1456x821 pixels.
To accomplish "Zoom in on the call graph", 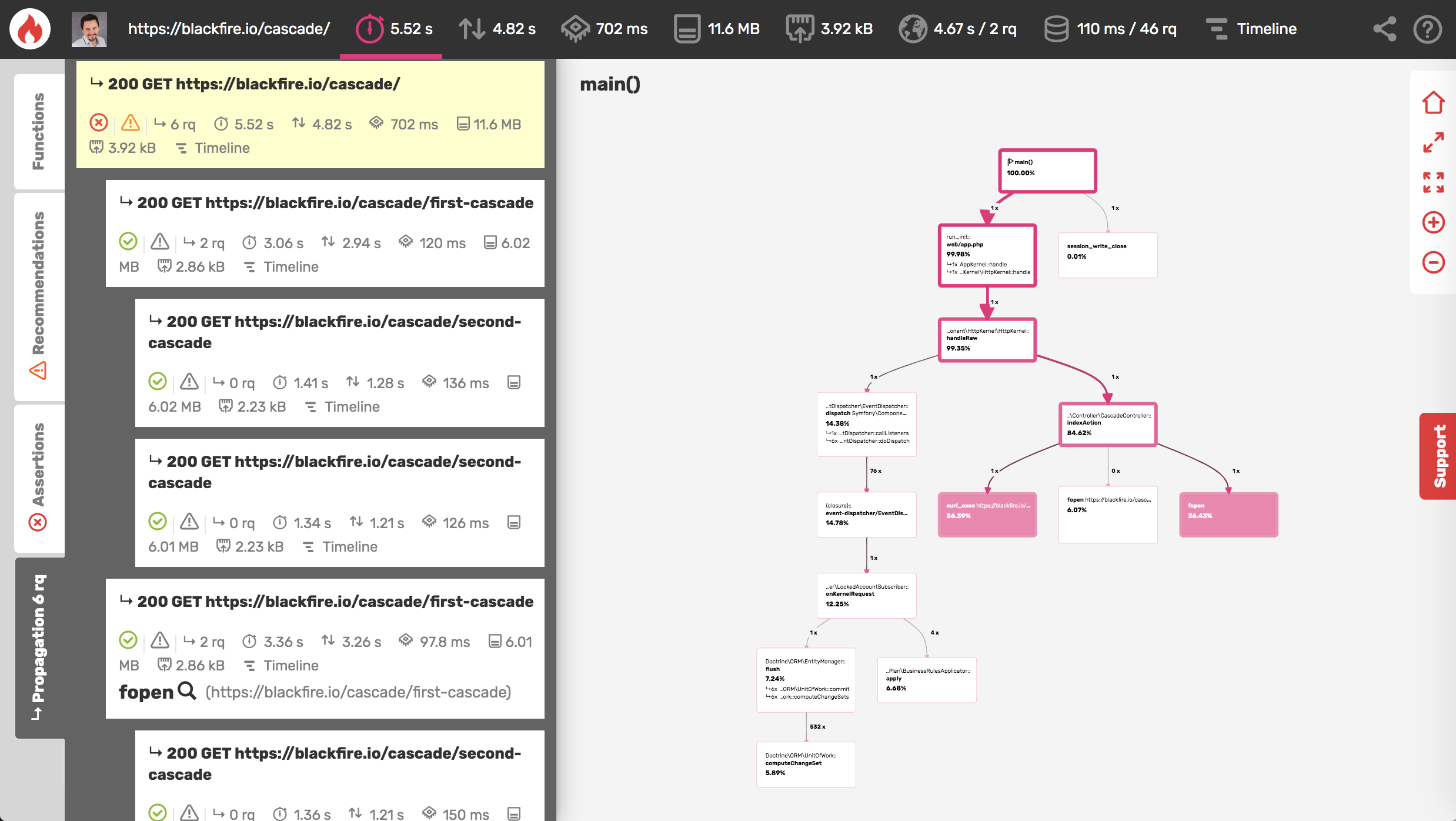I will (1434, 223).
